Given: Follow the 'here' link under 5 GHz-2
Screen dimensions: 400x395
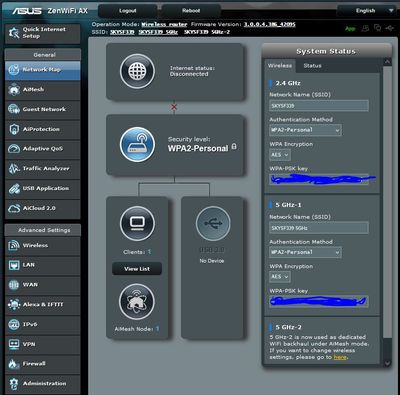Looking at the screenshot, I should tap(340, 357).
